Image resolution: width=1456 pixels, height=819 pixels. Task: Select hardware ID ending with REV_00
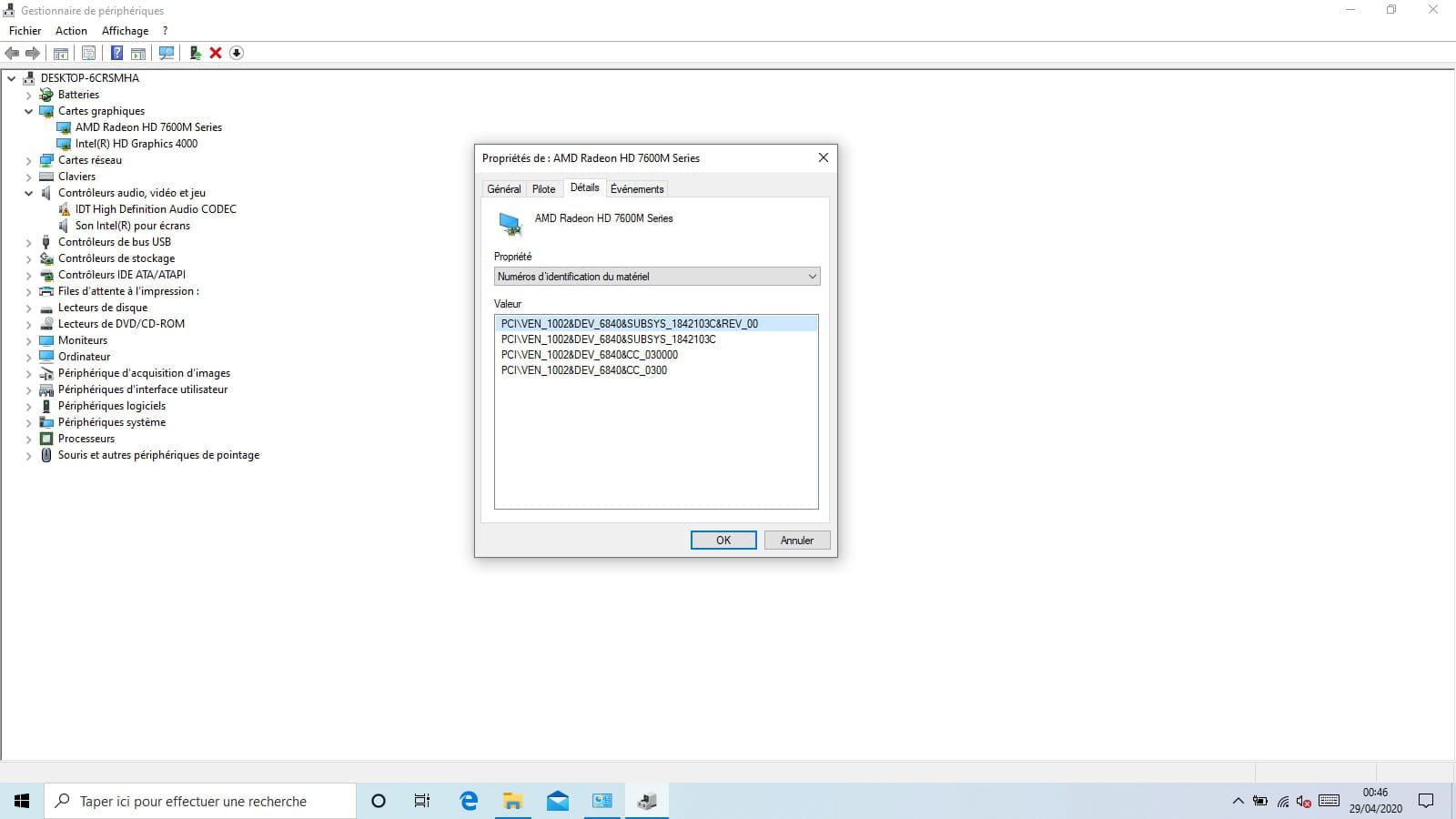[656, 324]
